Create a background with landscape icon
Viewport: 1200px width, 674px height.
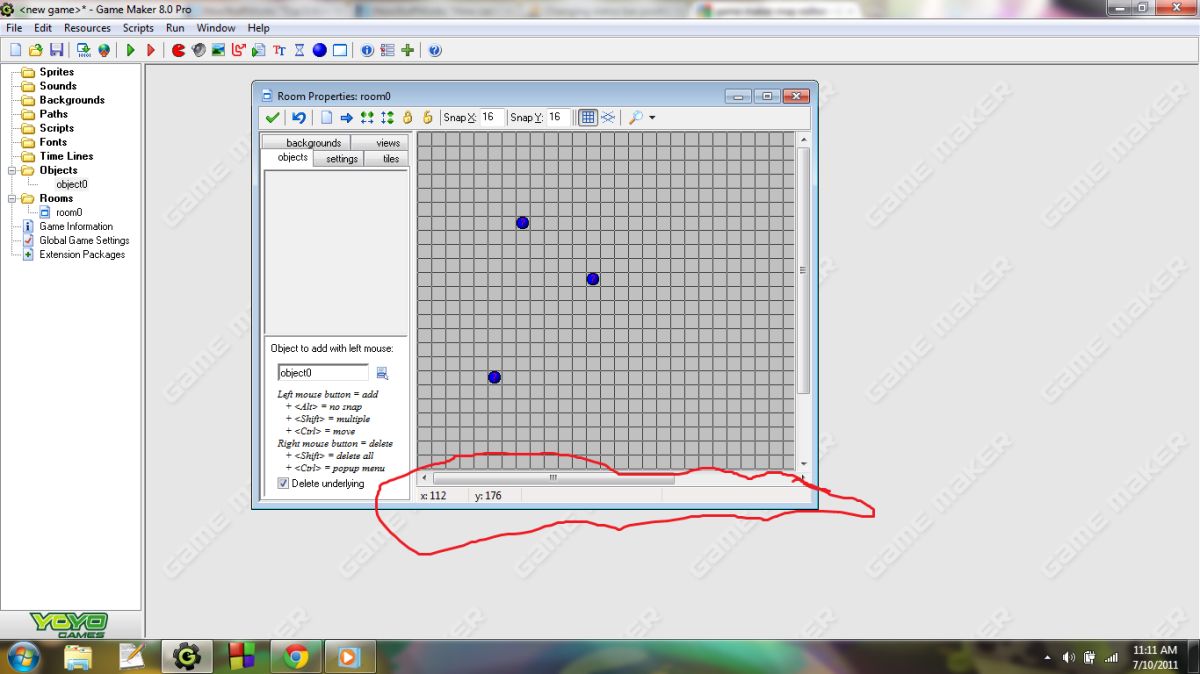point(218,50)
